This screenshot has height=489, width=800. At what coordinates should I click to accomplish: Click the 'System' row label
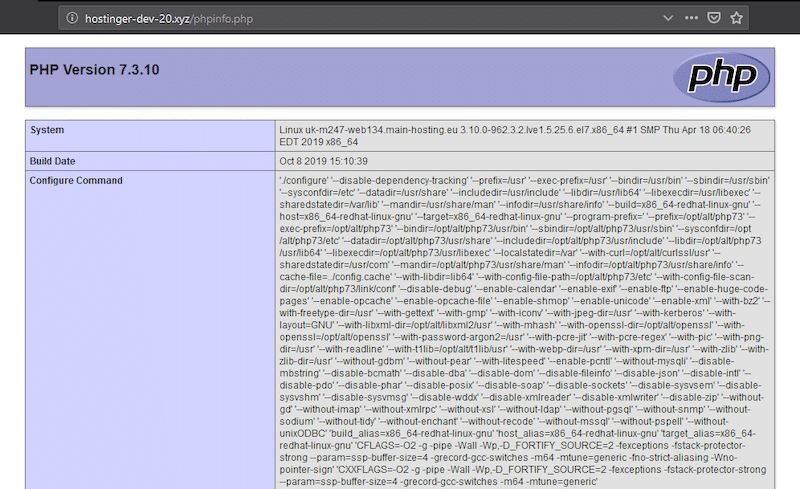47,130
